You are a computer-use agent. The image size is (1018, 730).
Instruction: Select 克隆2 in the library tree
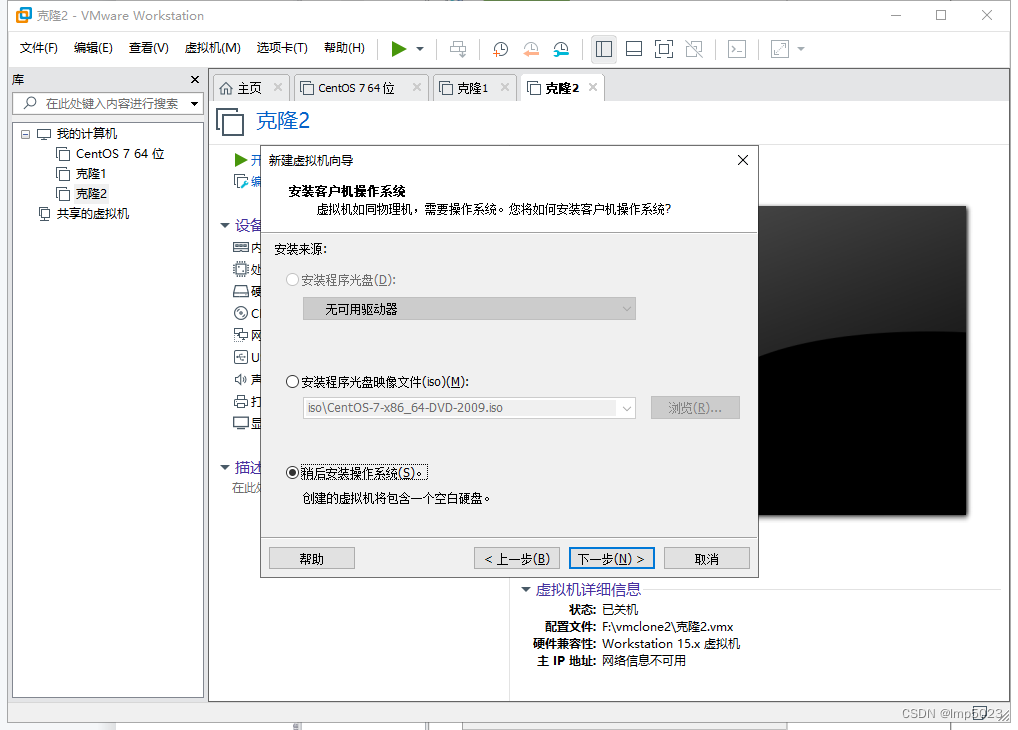point(81,194)
